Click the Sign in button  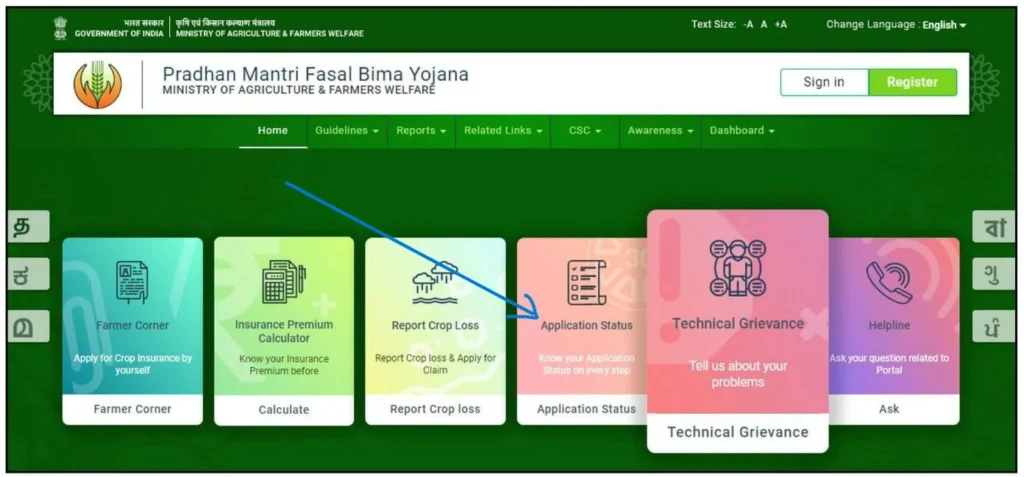click(x=824, y=82)
